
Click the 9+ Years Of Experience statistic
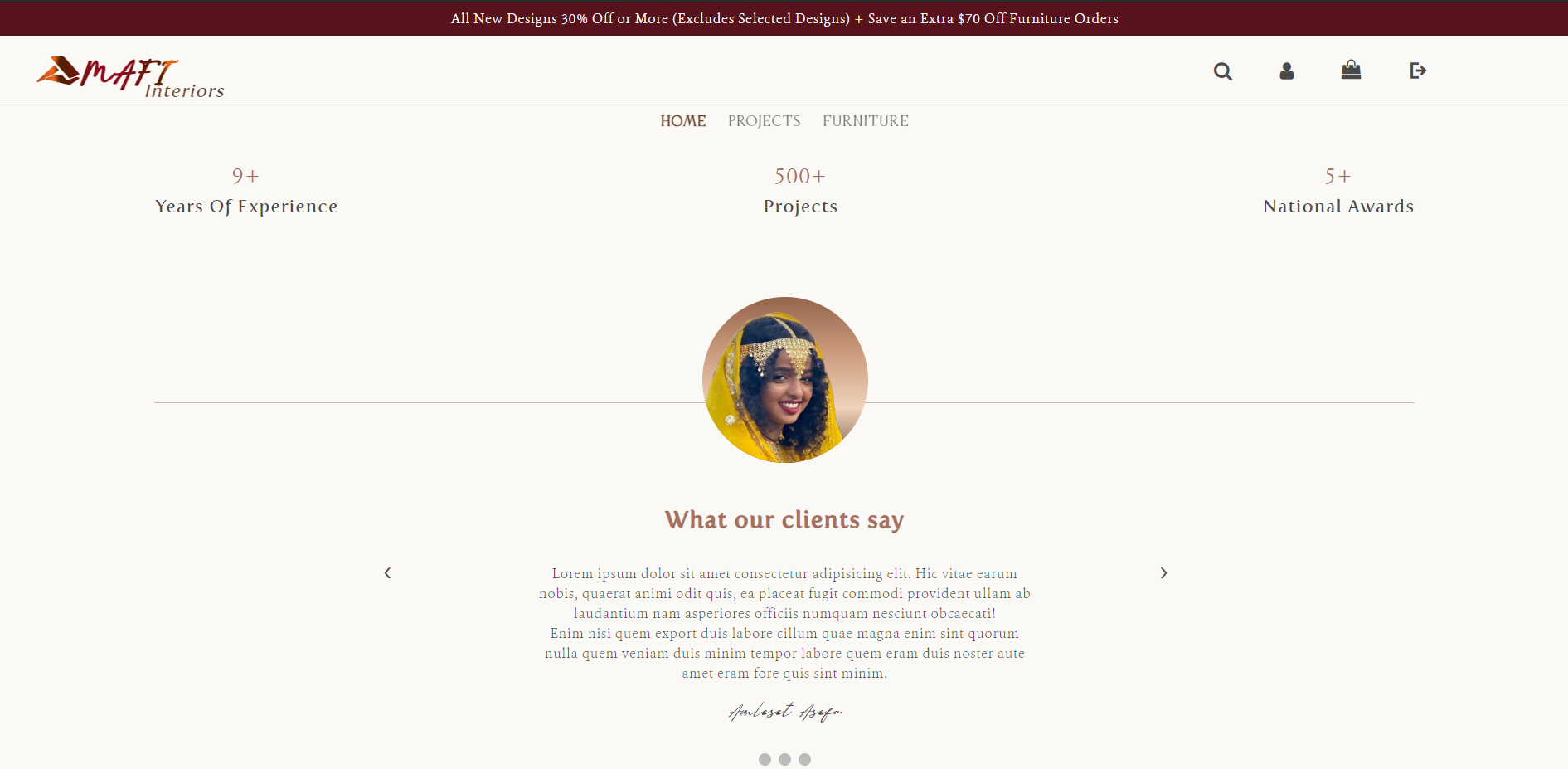[x=246, y=191]
